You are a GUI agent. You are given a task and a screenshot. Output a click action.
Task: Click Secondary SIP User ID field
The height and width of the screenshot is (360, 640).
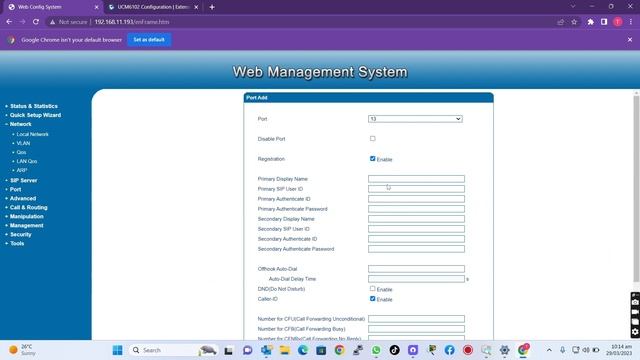[416, 229]
